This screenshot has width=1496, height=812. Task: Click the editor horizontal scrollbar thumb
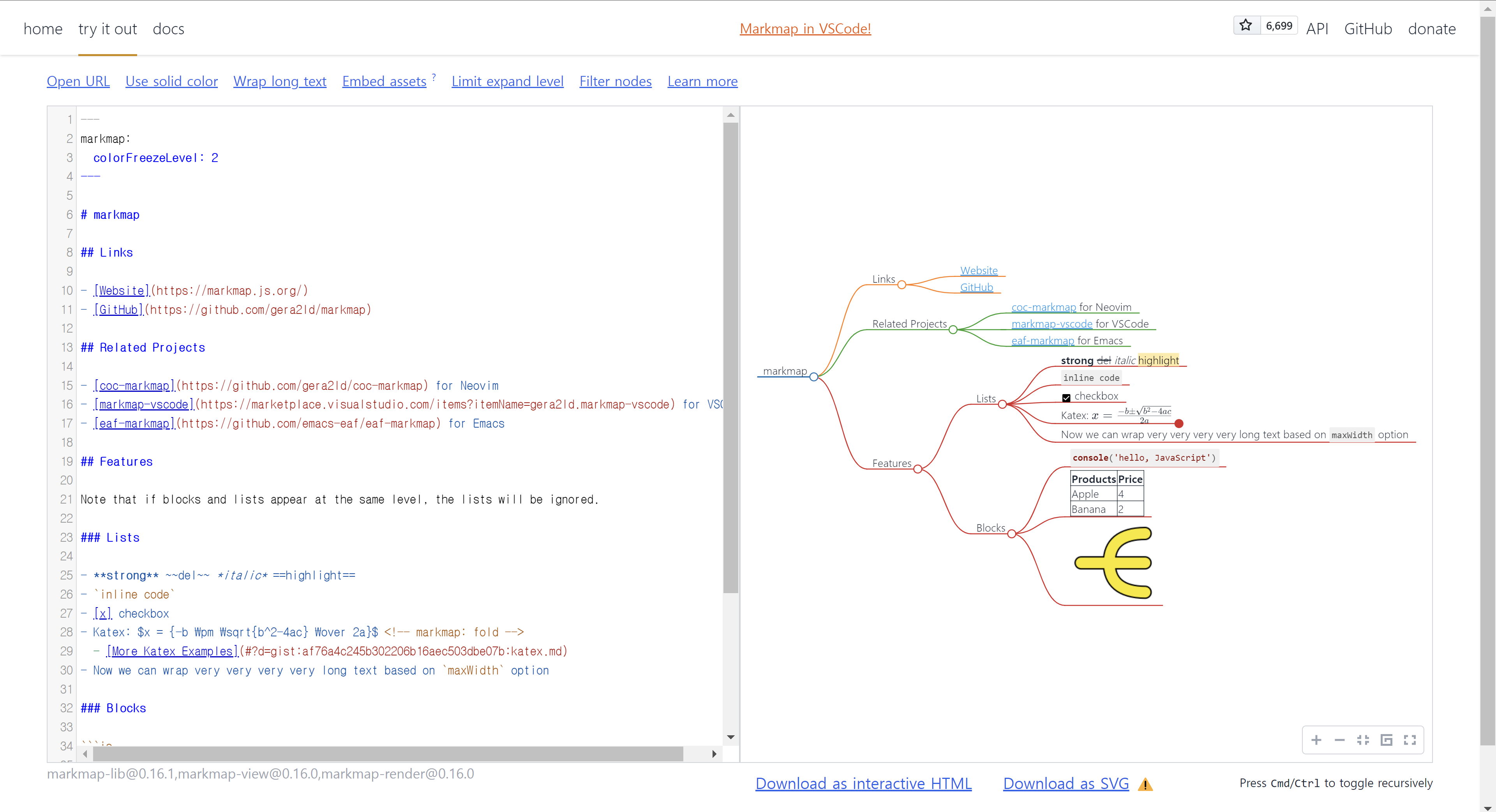tap(387, 754)
